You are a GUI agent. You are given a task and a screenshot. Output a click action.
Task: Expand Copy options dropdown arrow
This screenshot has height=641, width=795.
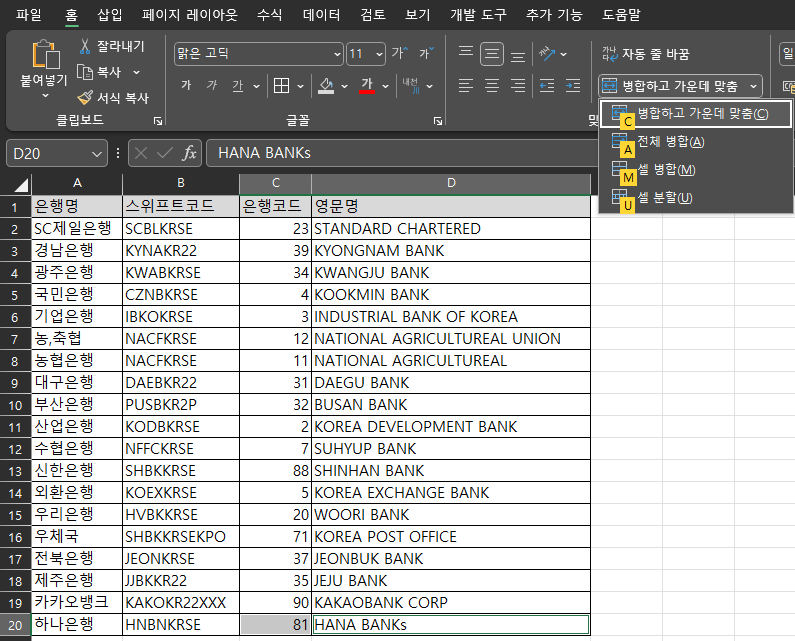tap(136, 73)
